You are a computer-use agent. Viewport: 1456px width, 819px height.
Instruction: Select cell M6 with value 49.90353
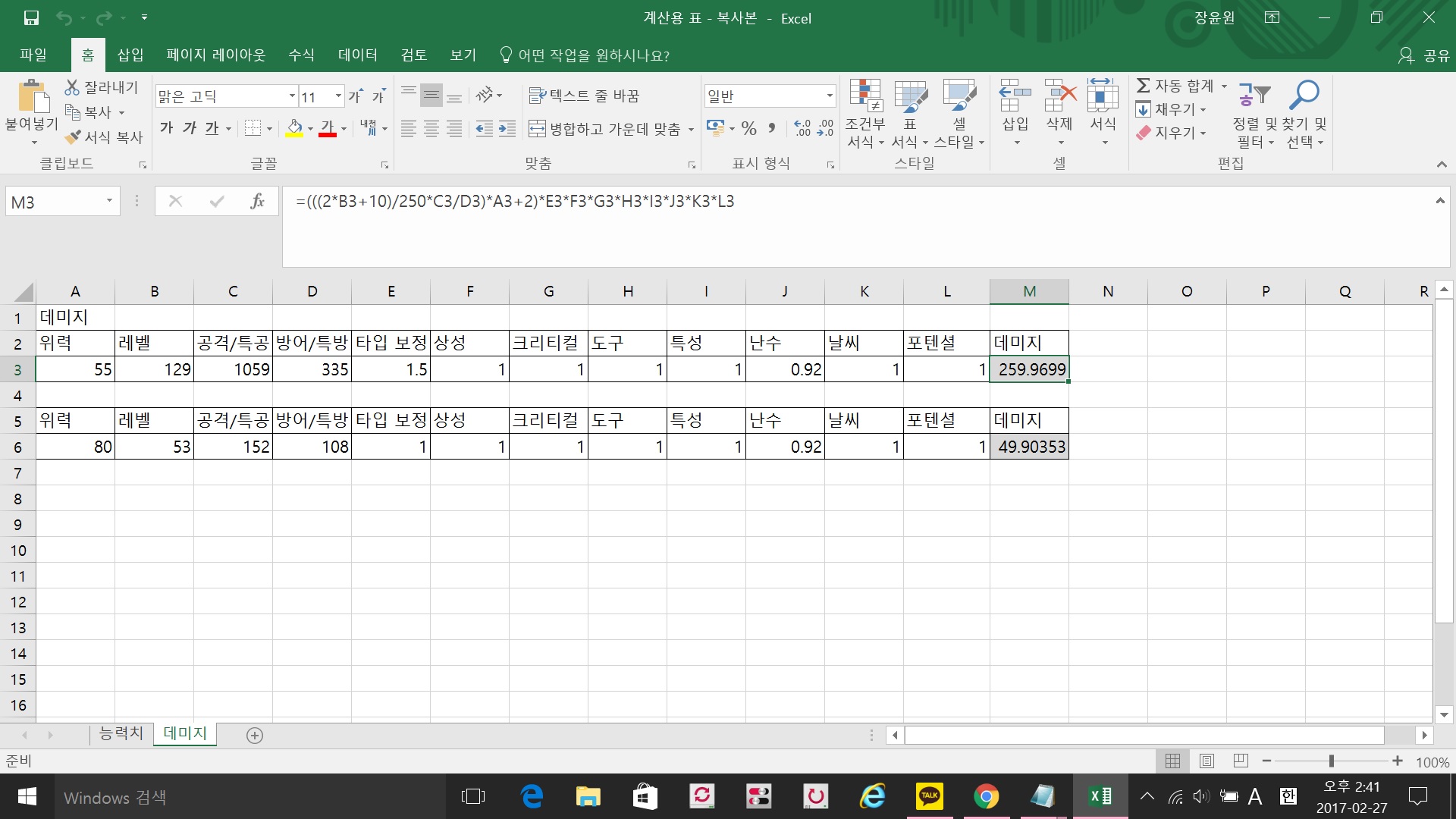pos(1029,447)
